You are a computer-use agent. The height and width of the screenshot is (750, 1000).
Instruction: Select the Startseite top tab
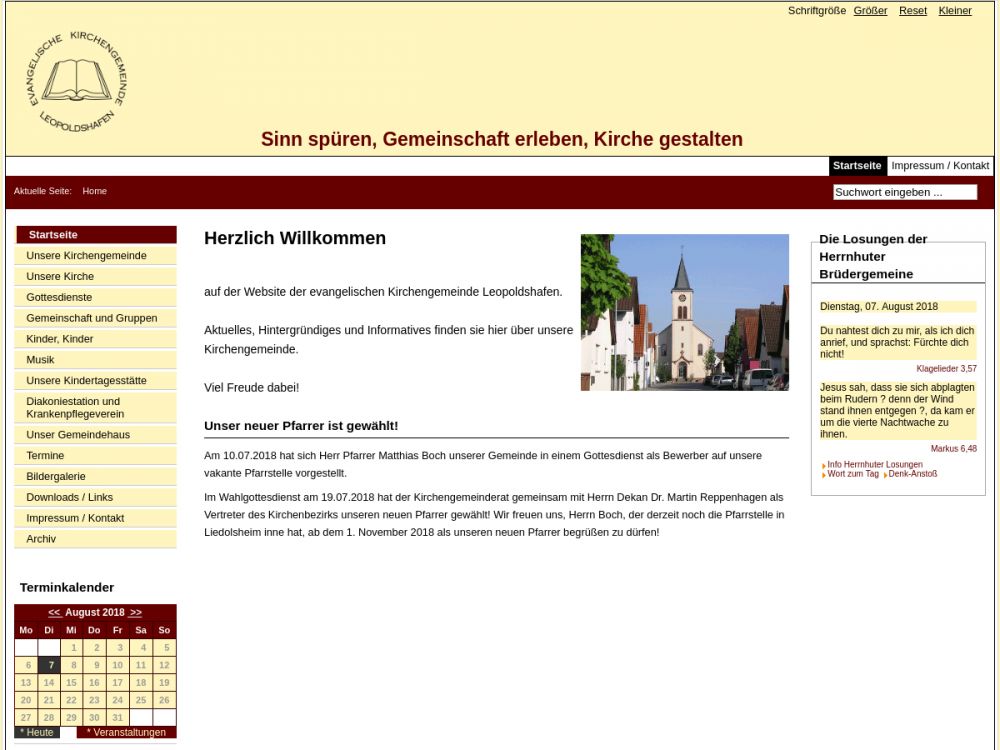tap(857, 166)
